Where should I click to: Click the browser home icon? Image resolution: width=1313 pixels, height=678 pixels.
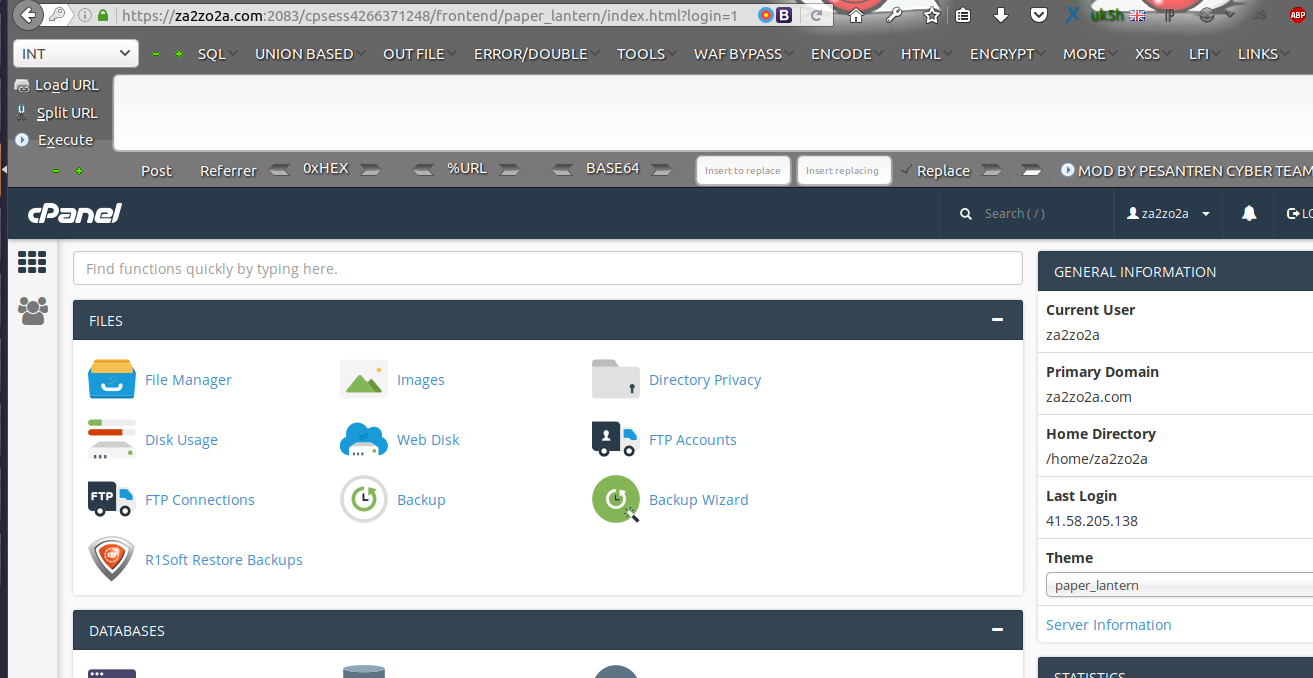click(856, 15)
